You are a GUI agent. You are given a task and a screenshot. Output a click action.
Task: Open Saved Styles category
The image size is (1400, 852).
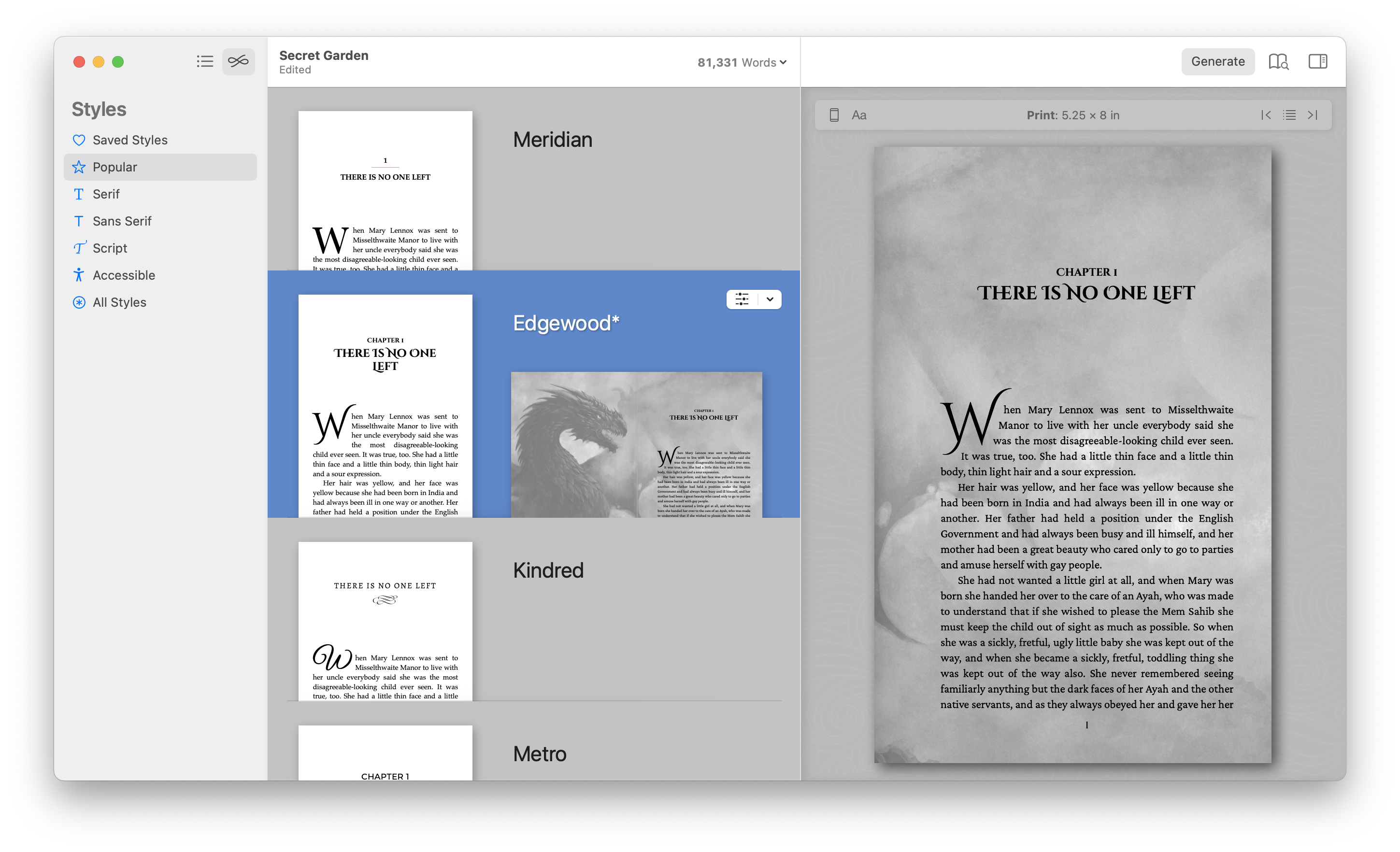point(129,140)
